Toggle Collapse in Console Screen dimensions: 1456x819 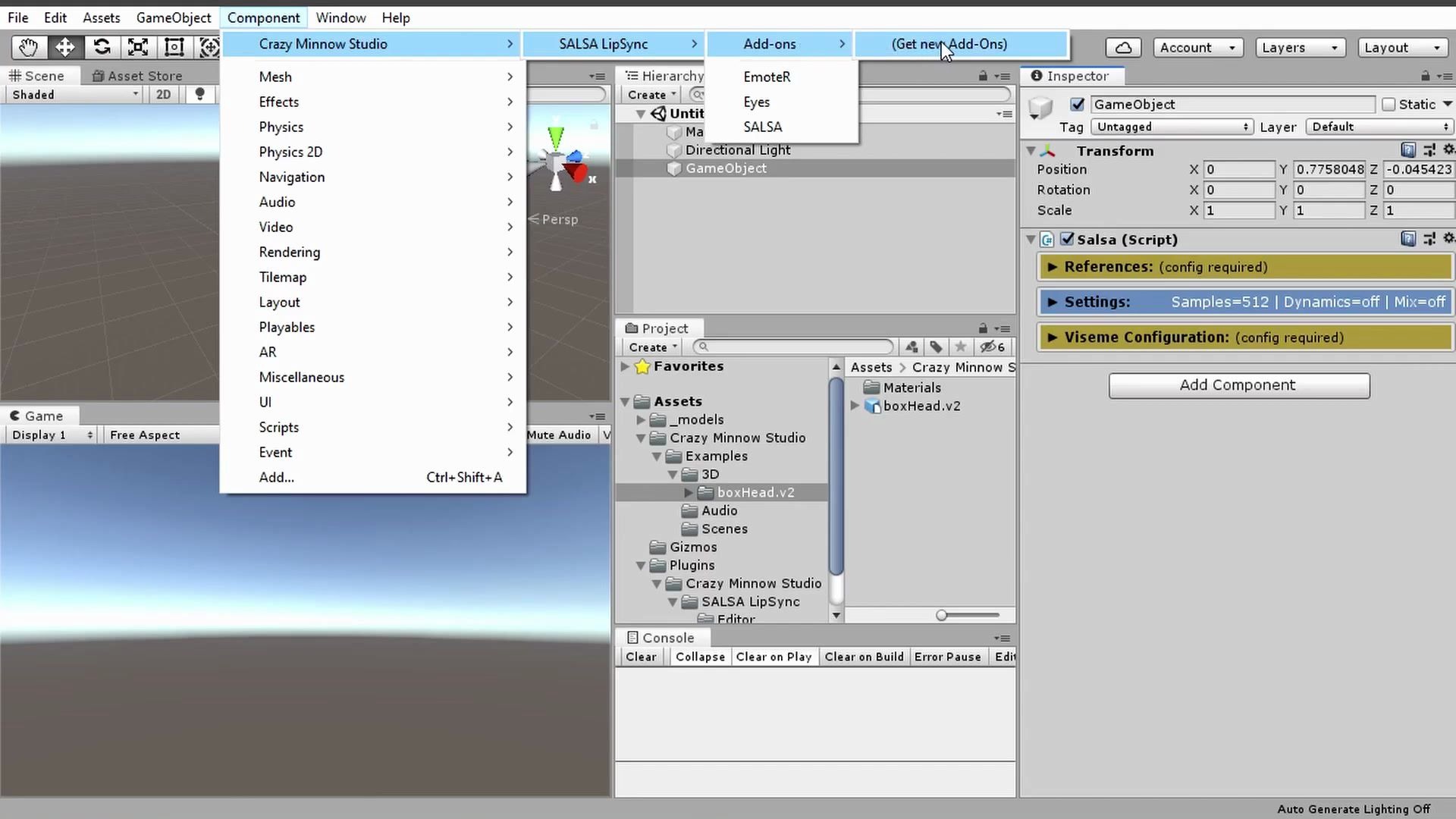[700, 657]
